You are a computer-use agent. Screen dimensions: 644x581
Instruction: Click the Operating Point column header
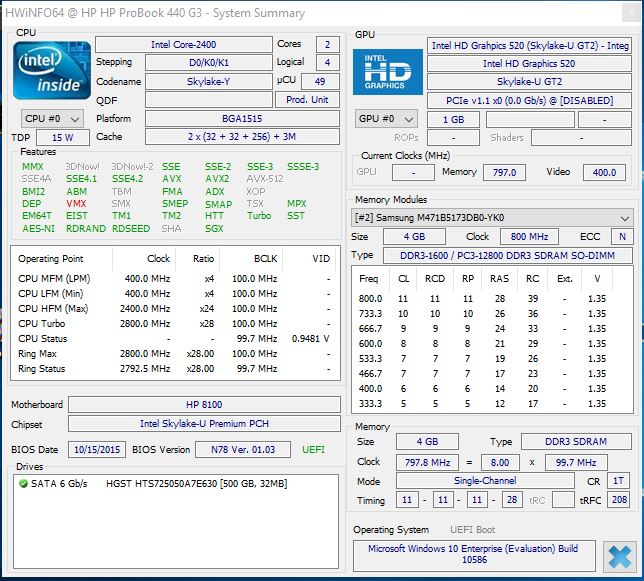(x=51, y=259)
